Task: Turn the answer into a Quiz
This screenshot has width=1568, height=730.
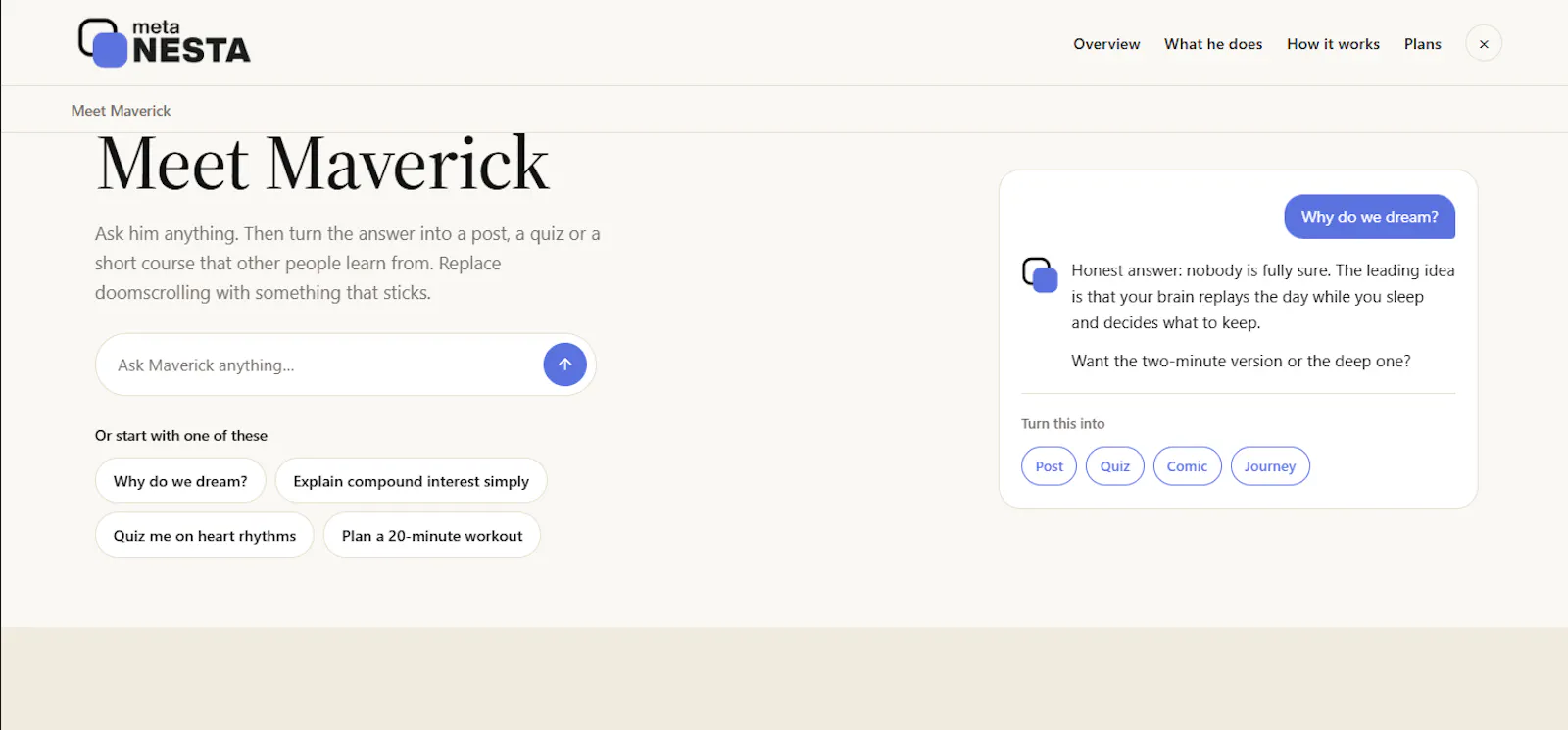Action: (x=1115, y=466)
